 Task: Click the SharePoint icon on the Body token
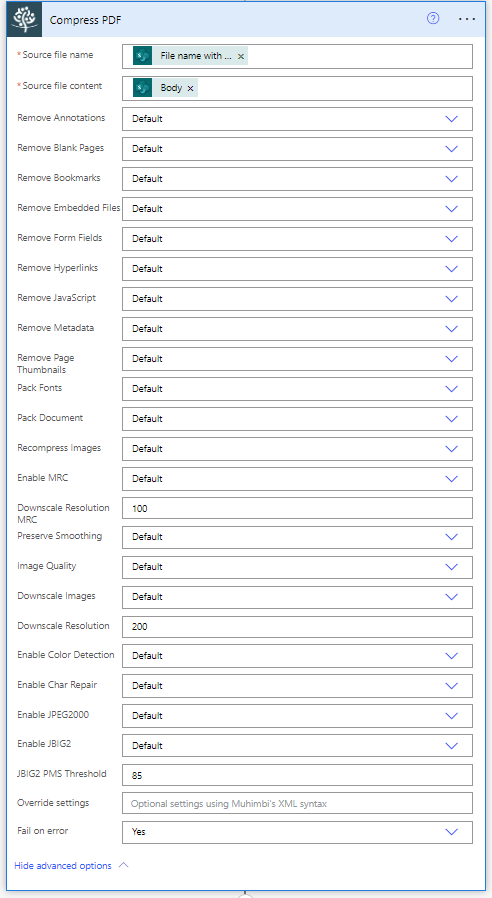tap(143, 88)
